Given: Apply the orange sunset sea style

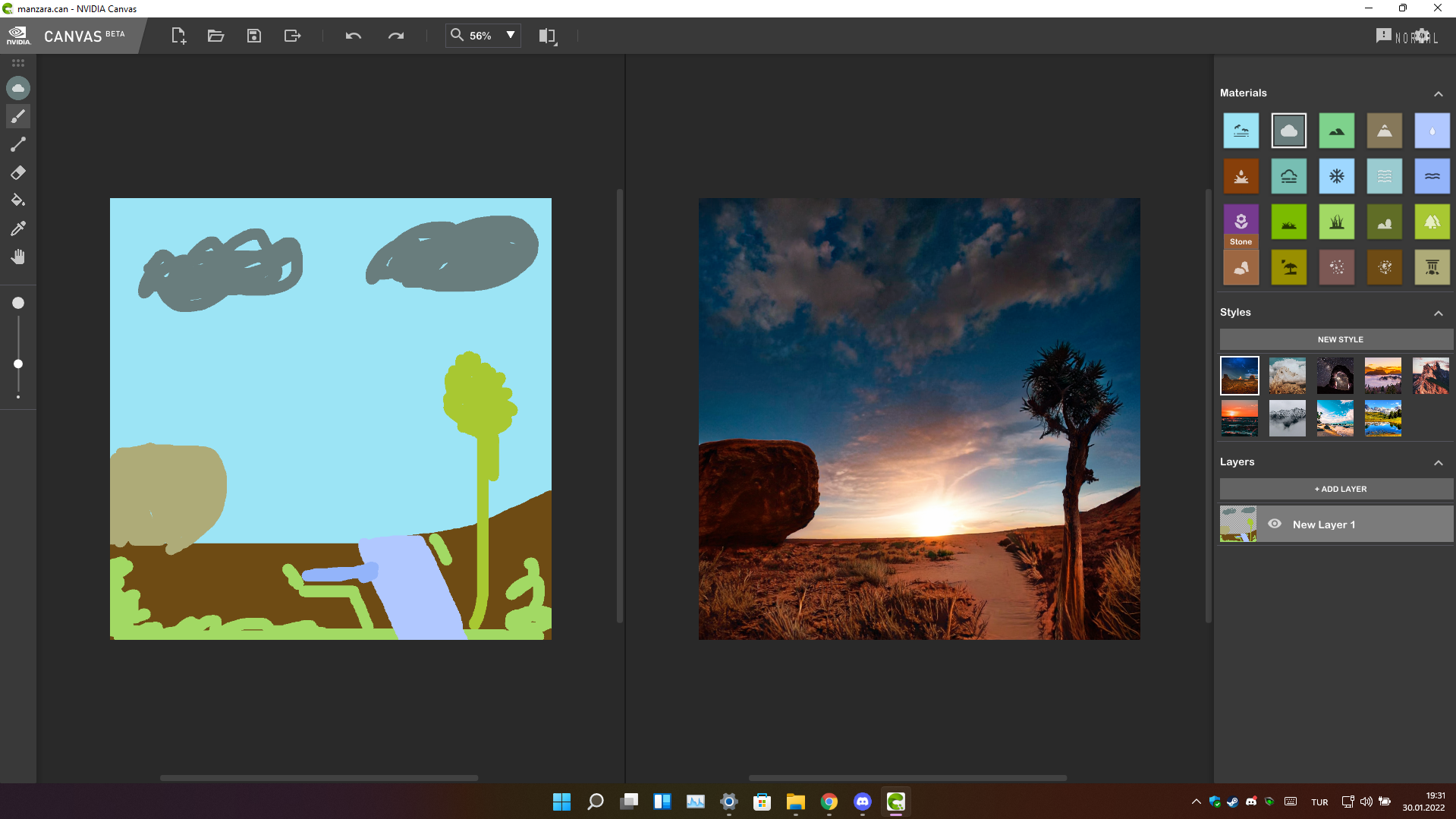Looking at the screenshot, I should (1240, 418).
